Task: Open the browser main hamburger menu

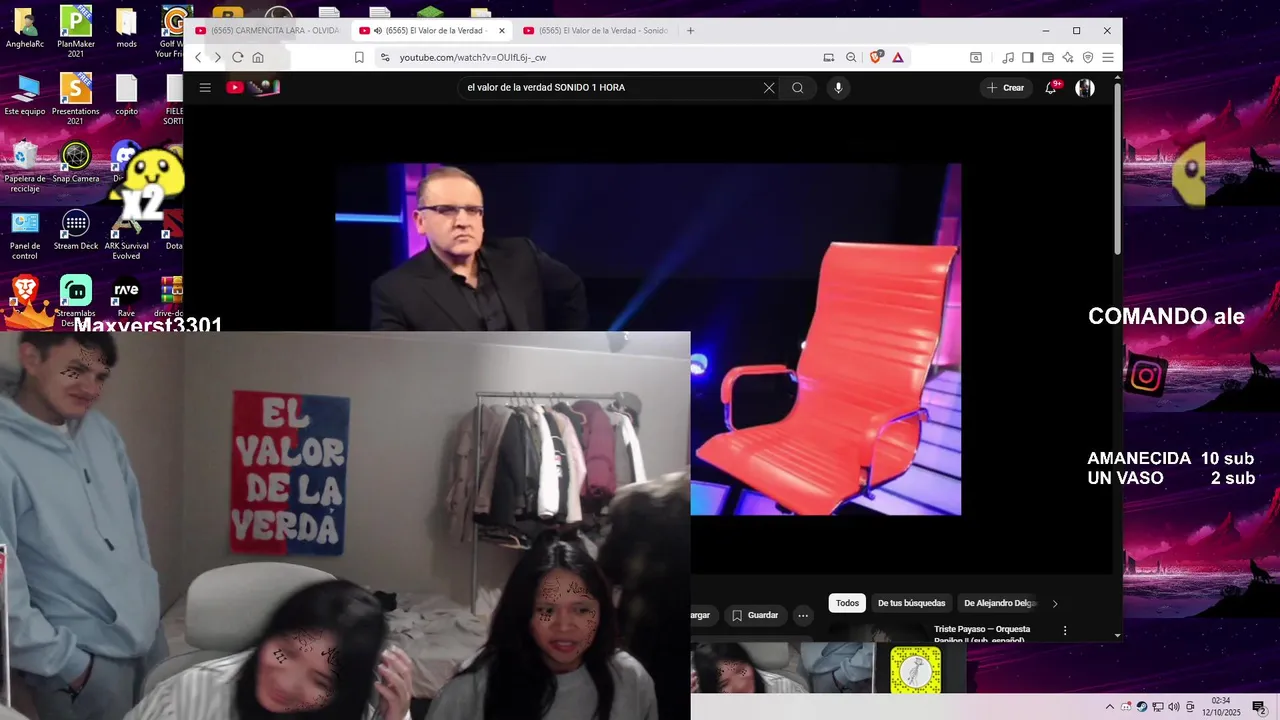Action: coord(1108,57)
